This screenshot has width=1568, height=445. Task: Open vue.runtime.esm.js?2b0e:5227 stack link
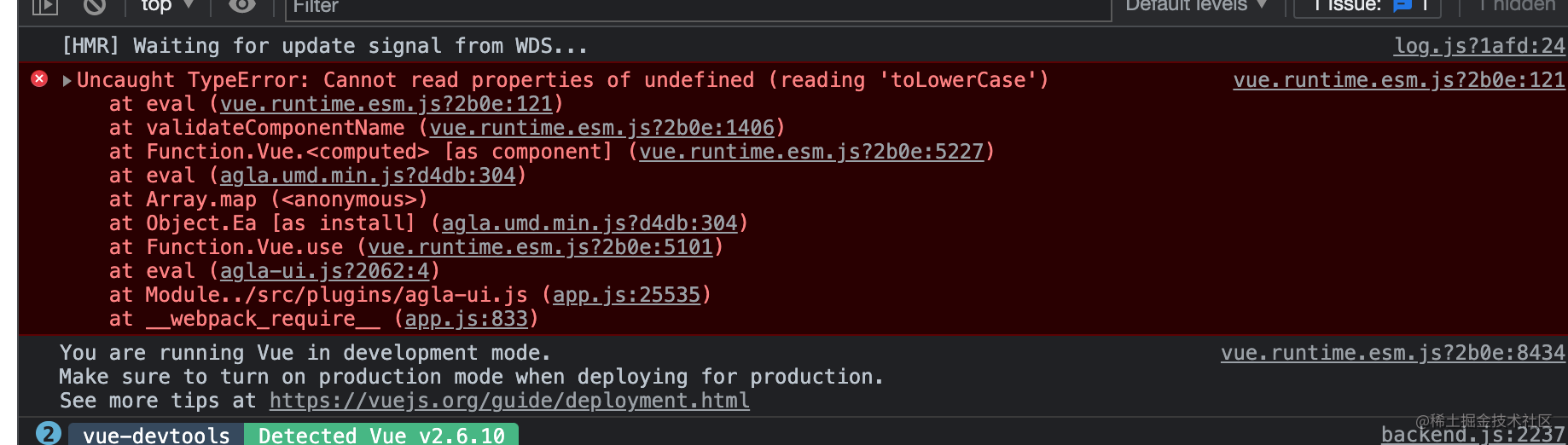coord(811,152)
